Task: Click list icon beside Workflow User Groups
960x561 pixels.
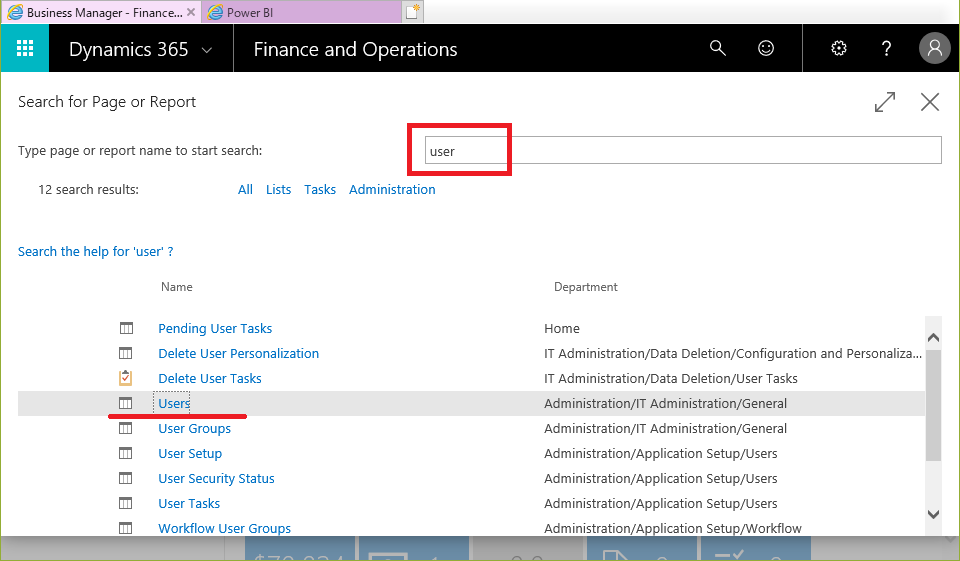Action: point(126,528)
